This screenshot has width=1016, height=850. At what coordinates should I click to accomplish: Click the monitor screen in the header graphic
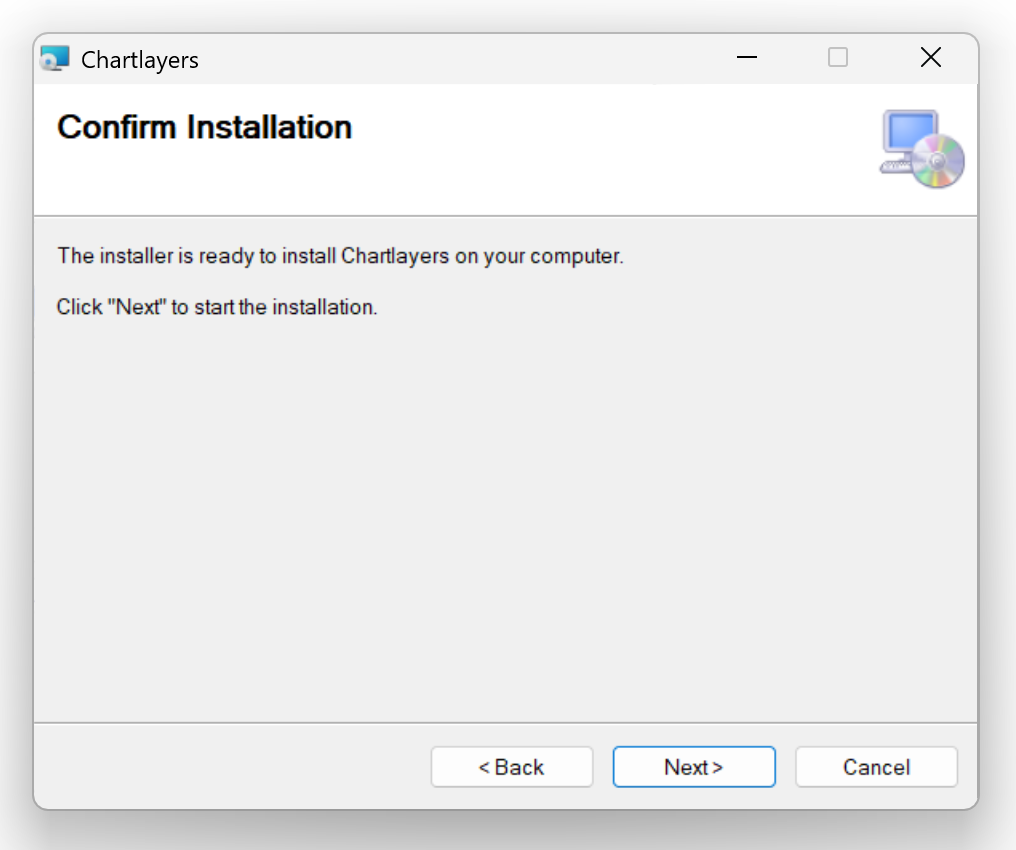[x=909, y=132]
